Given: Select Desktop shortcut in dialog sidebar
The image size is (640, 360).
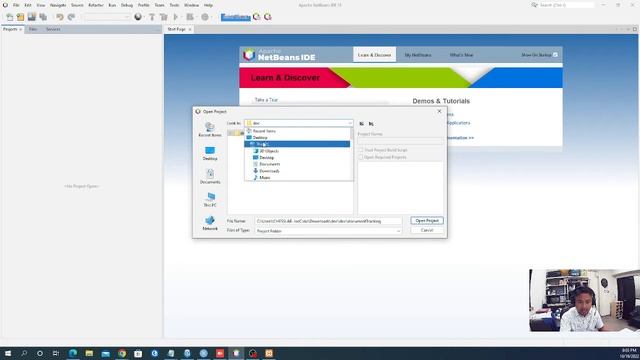Looking at the screenshot, I should tap(210, 153).
